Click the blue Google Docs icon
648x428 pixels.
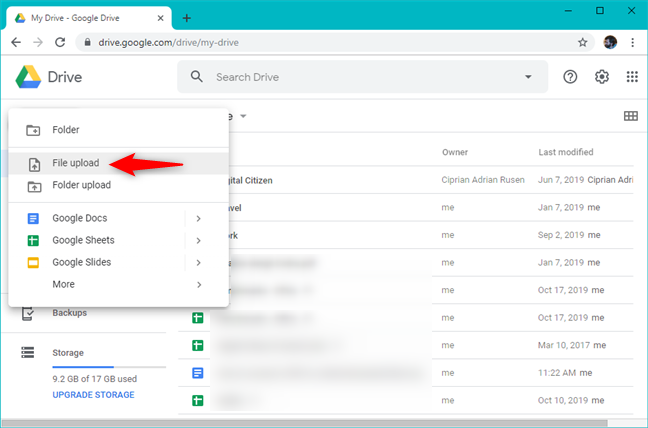click(x=33, y=218)
